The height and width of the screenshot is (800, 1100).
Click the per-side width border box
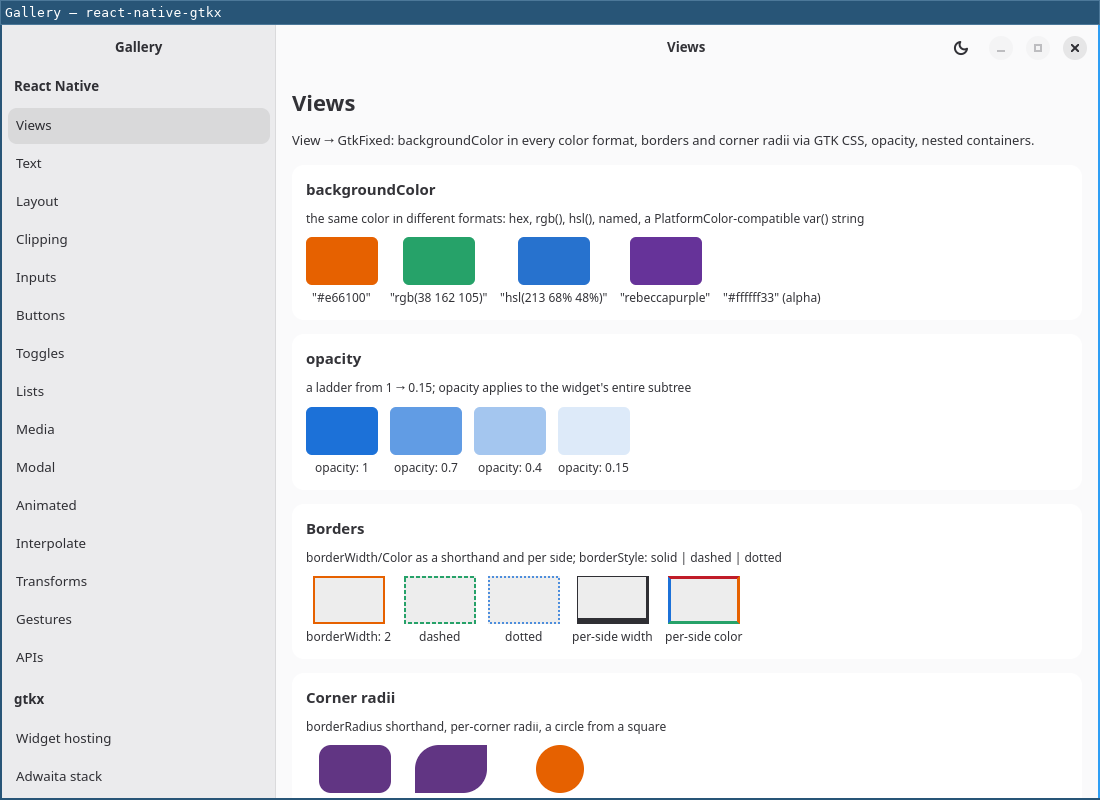[612, 600]
